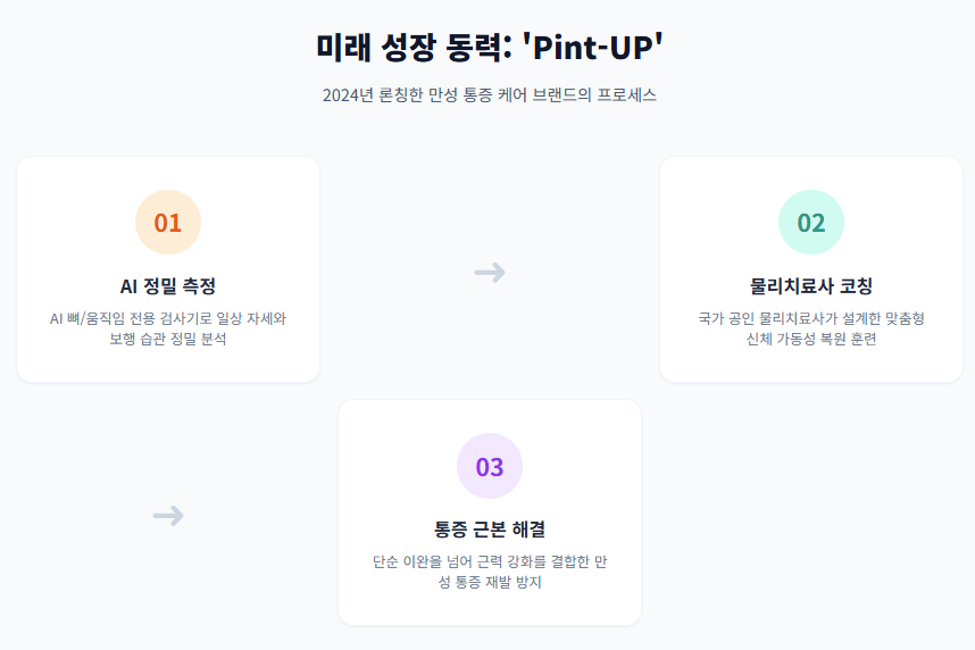
Task: Click the arrow left of step 03
Action: pos(168,515)
